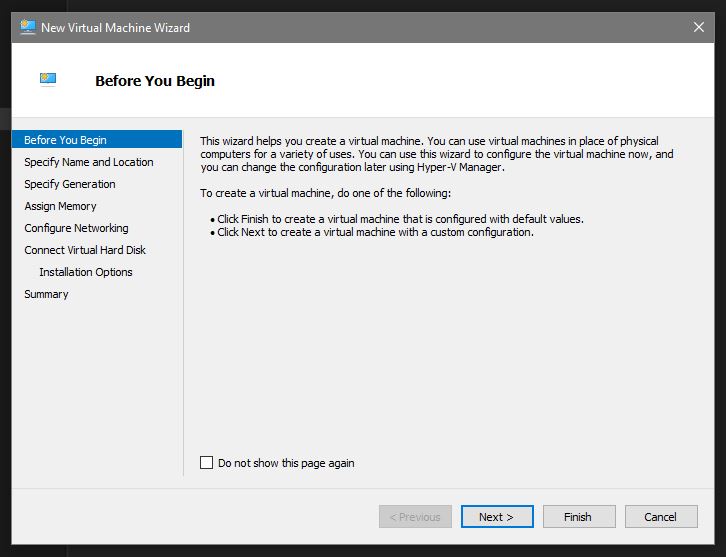The width and height of the screenshot is (726, 557).
Task: Click the wizard introduction paragraph text
Action: 430,154
